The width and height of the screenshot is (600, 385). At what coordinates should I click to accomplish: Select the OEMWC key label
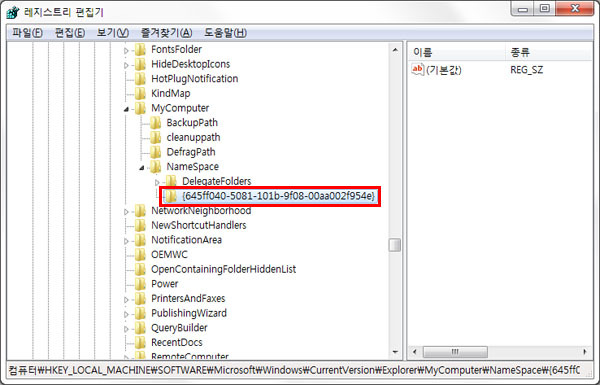click(x=170, y=254)
